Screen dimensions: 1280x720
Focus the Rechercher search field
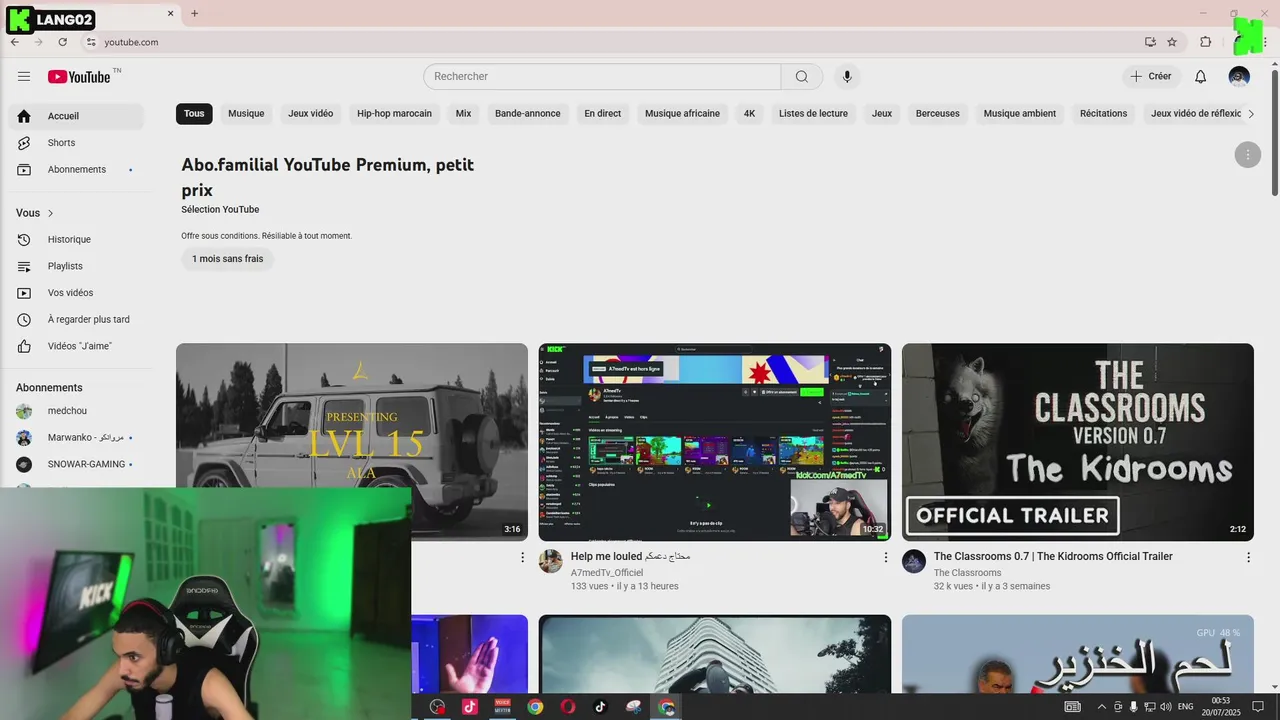click(x=602, y=77)
